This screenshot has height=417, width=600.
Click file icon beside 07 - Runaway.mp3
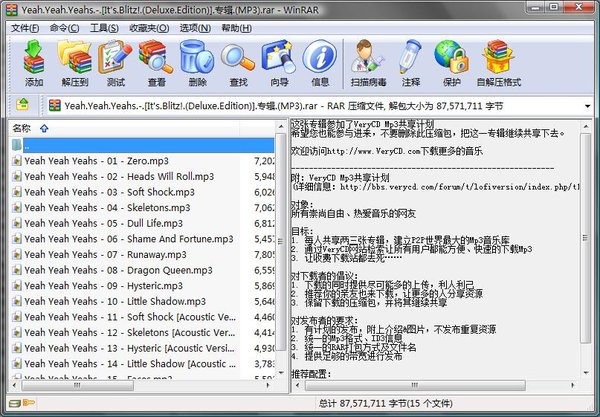click(16, 255)
